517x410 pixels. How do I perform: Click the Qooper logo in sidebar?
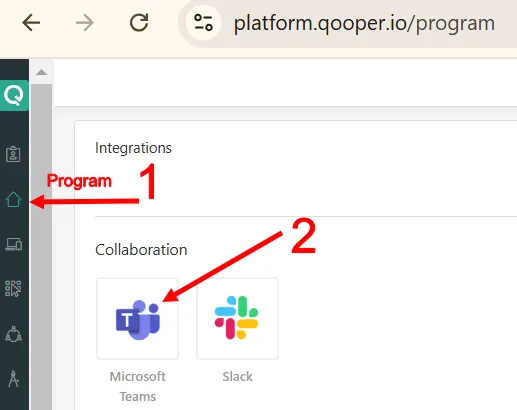14,95
